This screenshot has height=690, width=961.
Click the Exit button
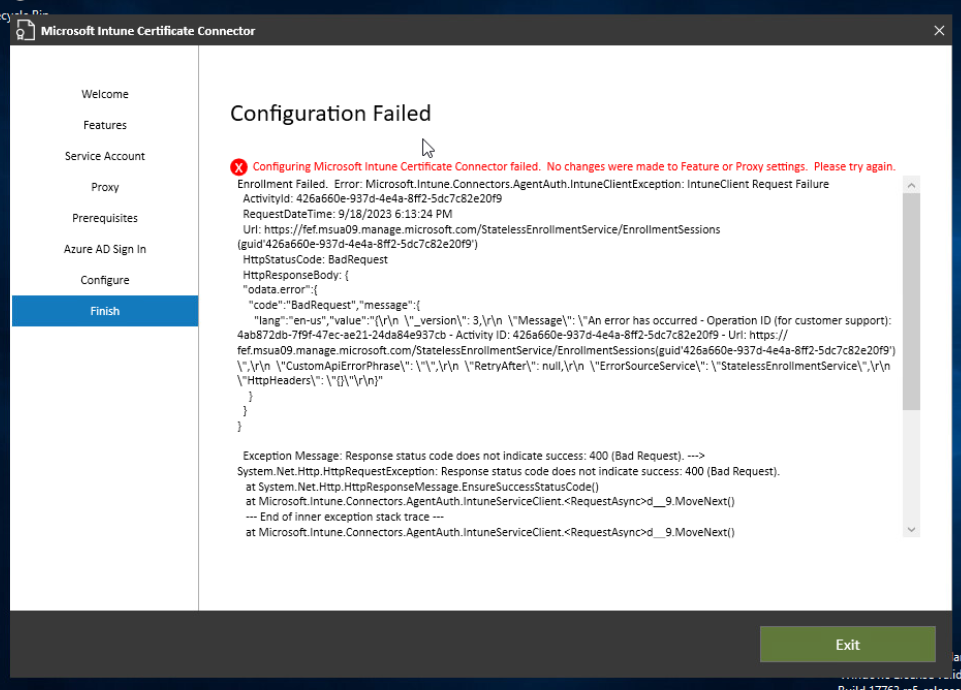(x=847, y=644)
